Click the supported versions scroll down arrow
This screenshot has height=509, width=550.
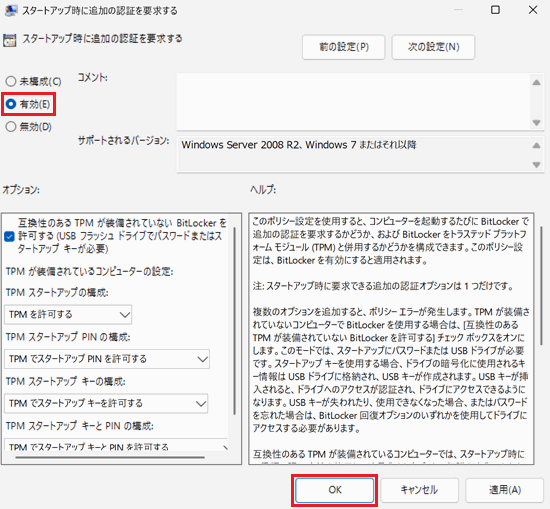pyautogui.click(x=536, y=164)
